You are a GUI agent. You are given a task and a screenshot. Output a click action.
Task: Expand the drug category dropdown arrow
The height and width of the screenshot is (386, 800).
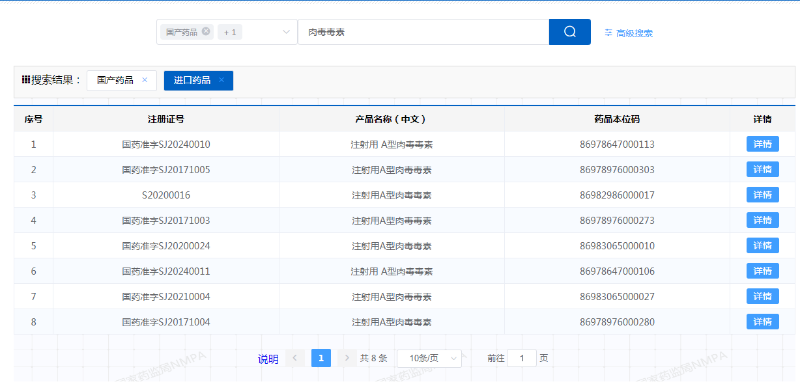pos(286,32)
